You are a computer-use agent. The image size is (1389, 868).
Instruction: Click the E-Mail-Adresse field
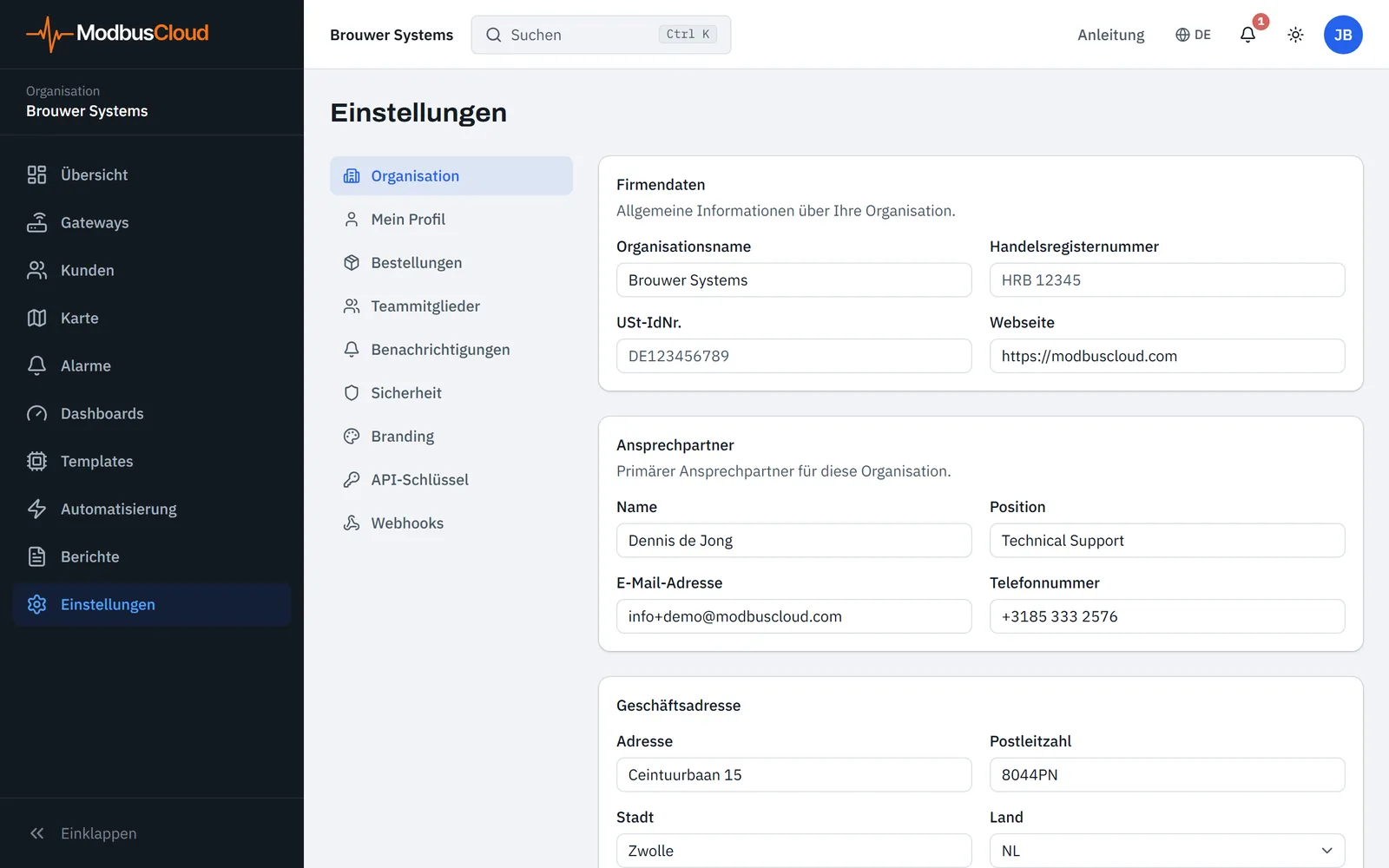click(x=793, y=616)
